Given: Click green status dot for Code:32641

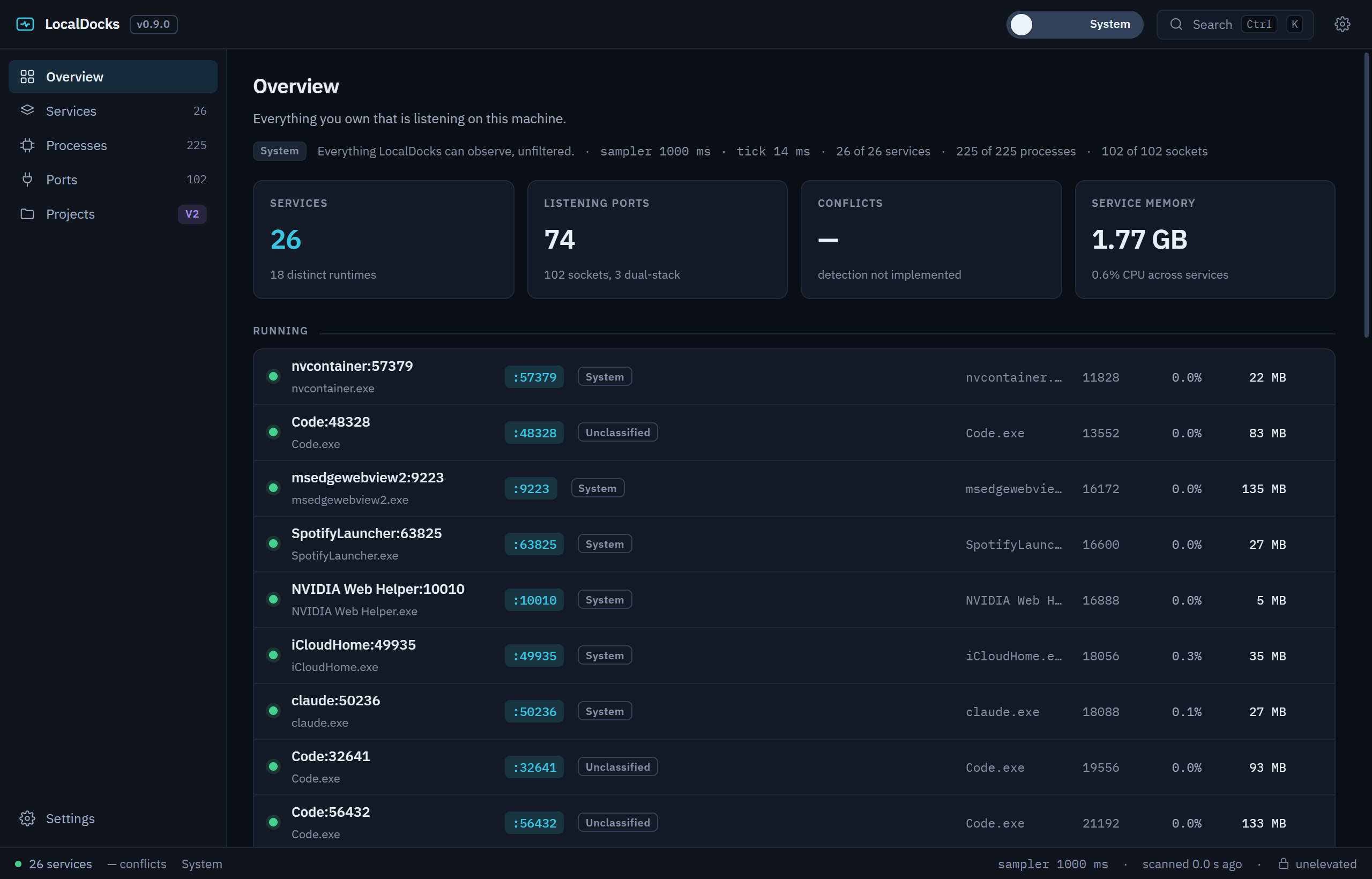Looking at the screenshot, I should tap(273, 766).
